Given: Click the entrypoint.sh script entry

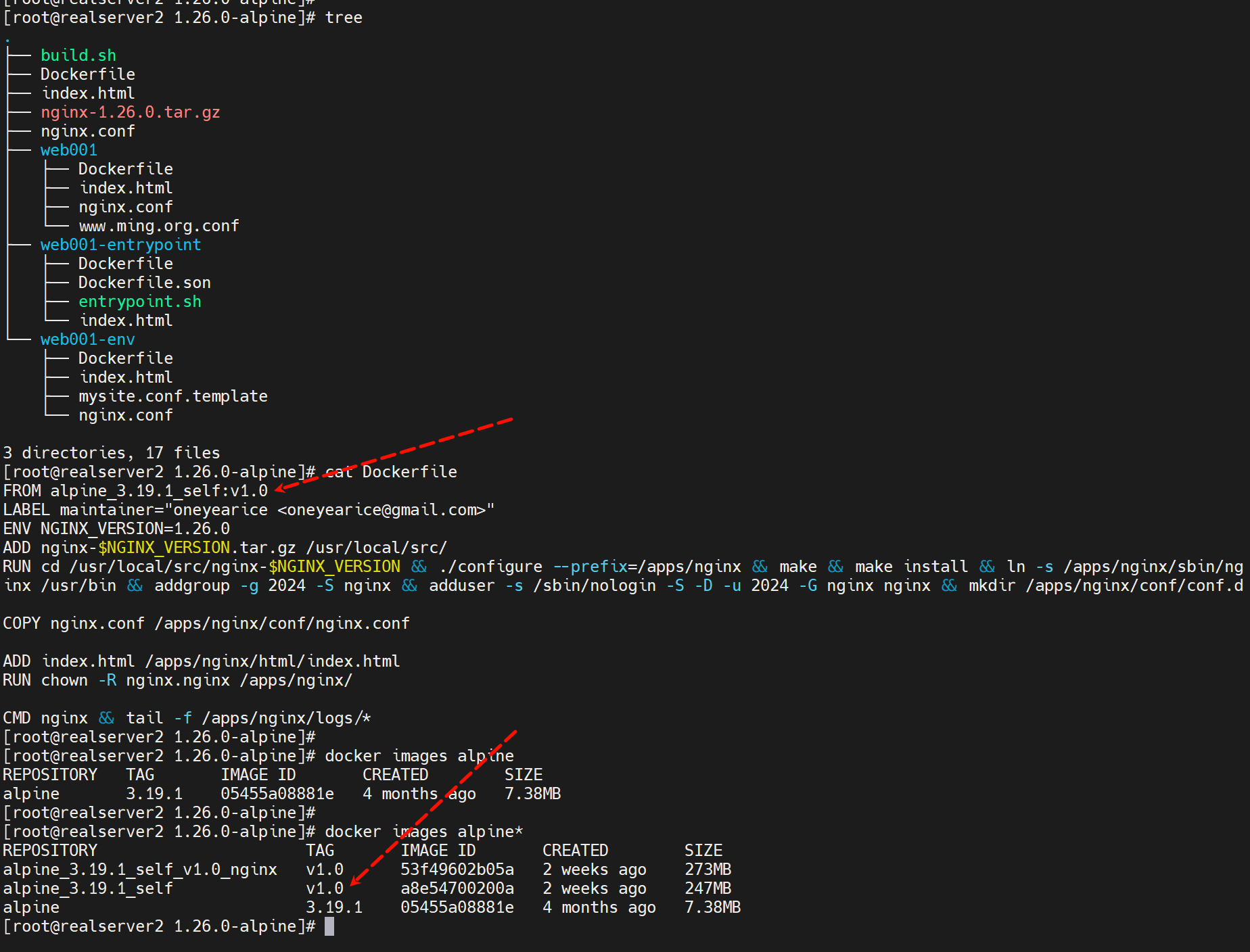Looking at the screenshot, I should 139,302.
